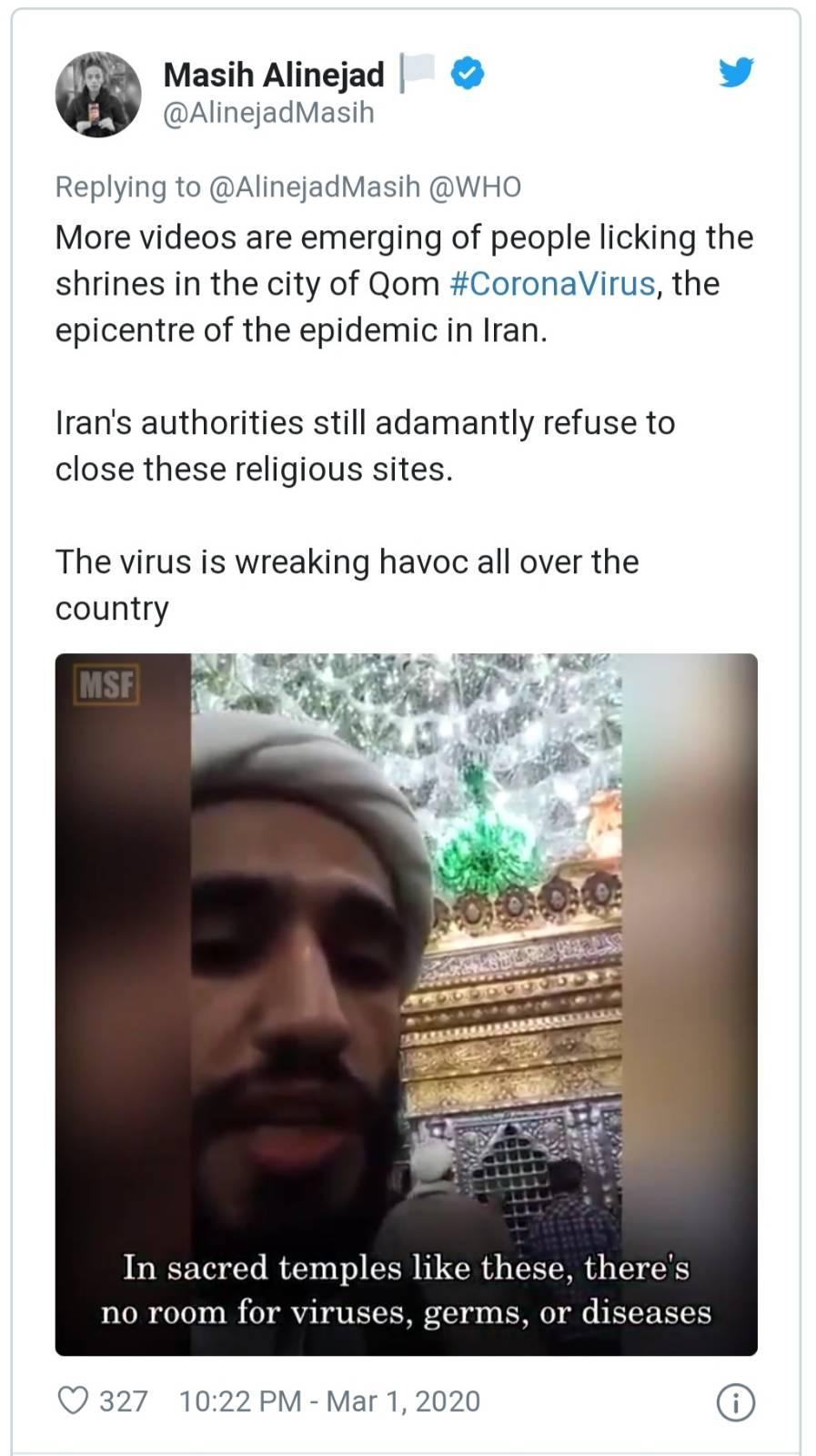Screen dimensions: 816x1456
Task: Open the 10:22 PM - Mar 1, 2020 timestamp
Action: [329, 1401]
